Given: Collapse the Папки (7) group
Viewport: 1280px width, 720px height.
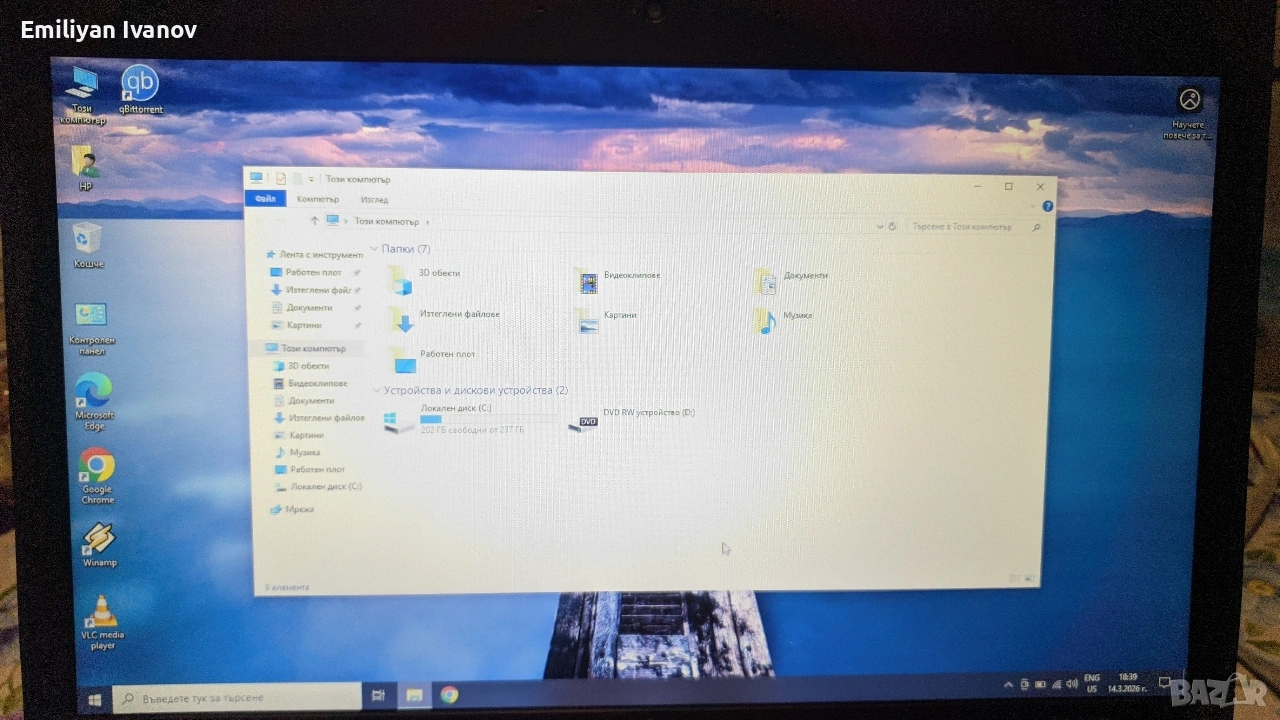Looking at the screenshot, I should click(x=375, y=248).
